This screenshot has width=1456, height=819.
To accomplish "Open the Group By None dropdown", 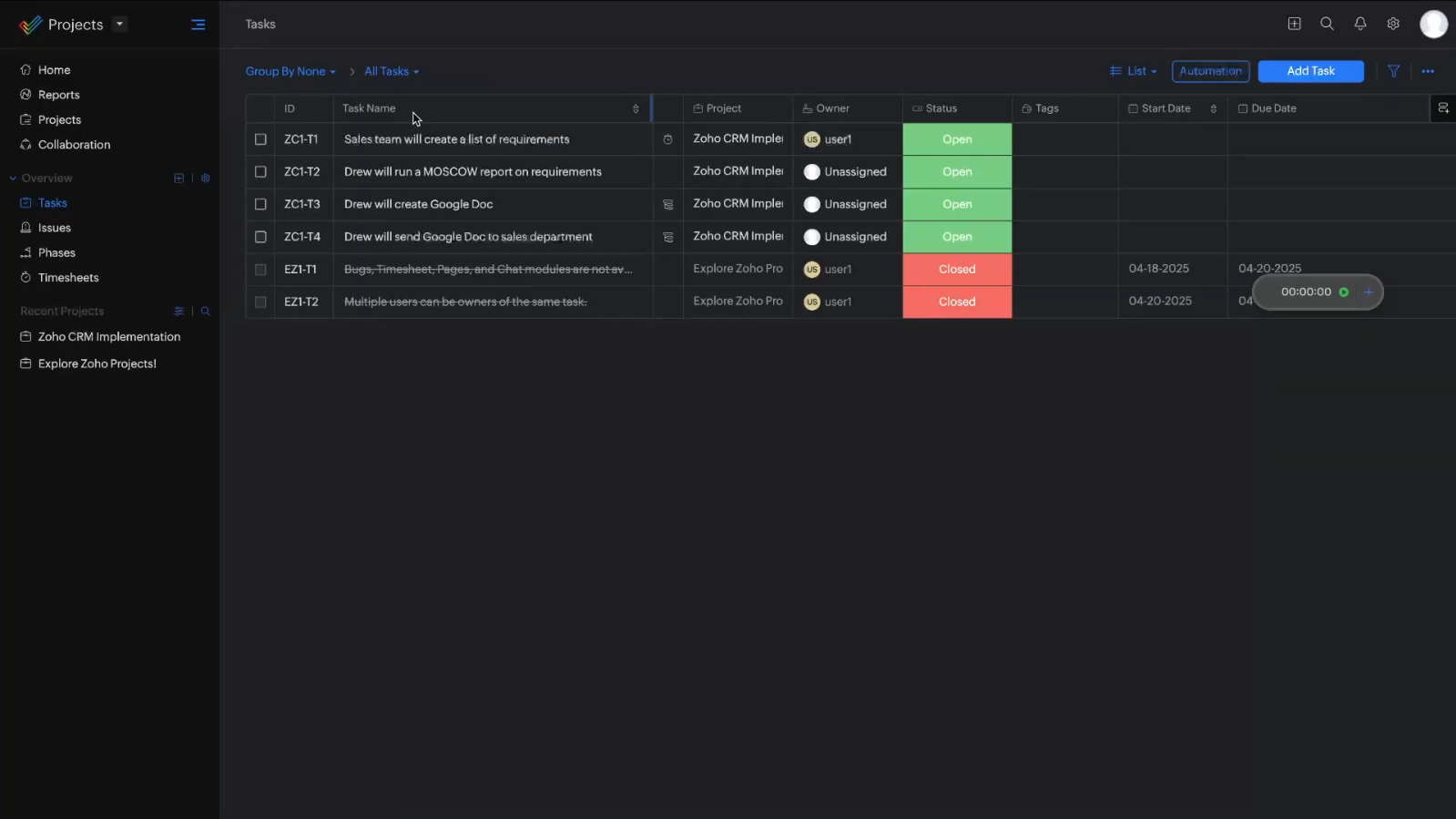I will click(x=290, y=71).
